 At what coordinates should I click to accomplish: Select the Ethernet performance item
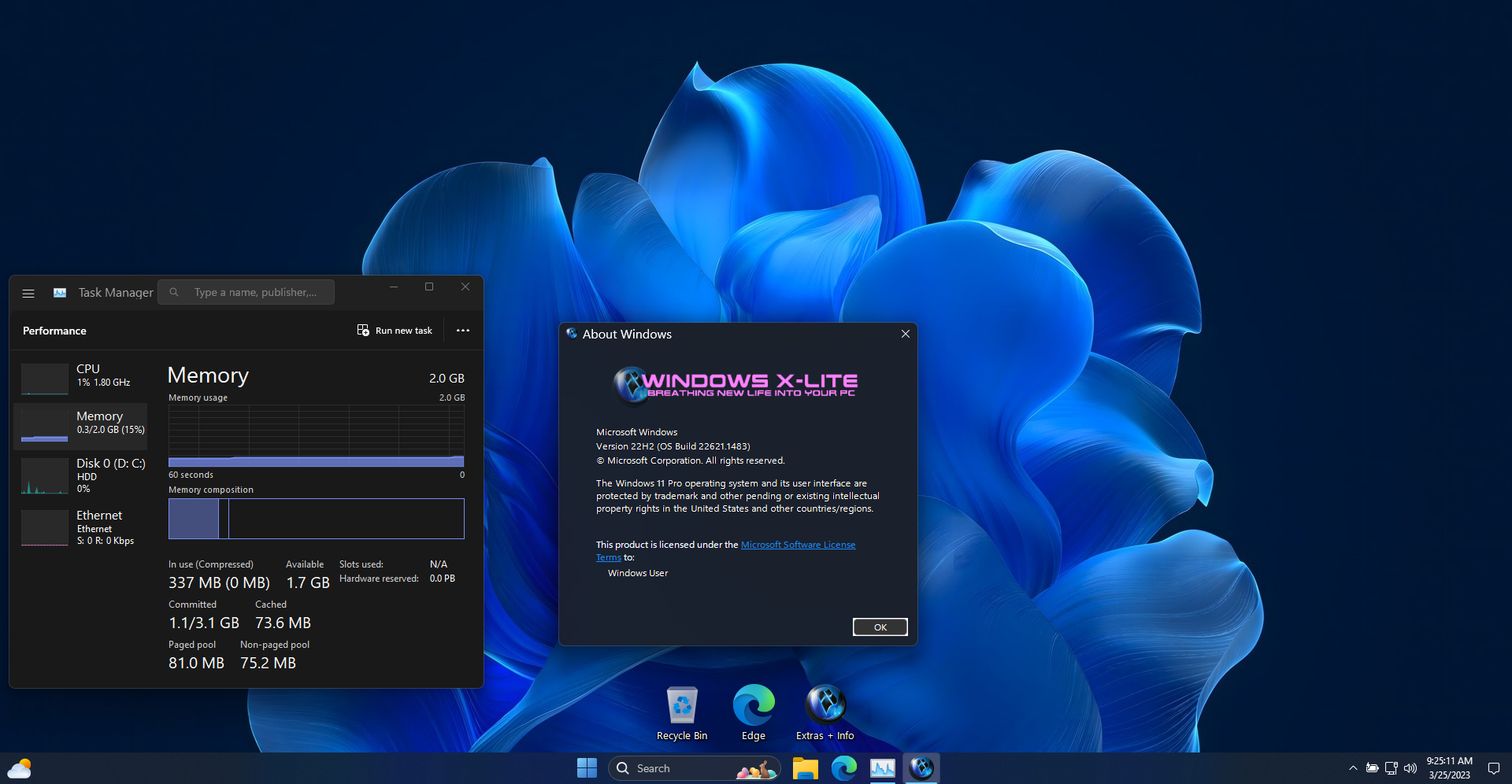[x=80, y=527]
